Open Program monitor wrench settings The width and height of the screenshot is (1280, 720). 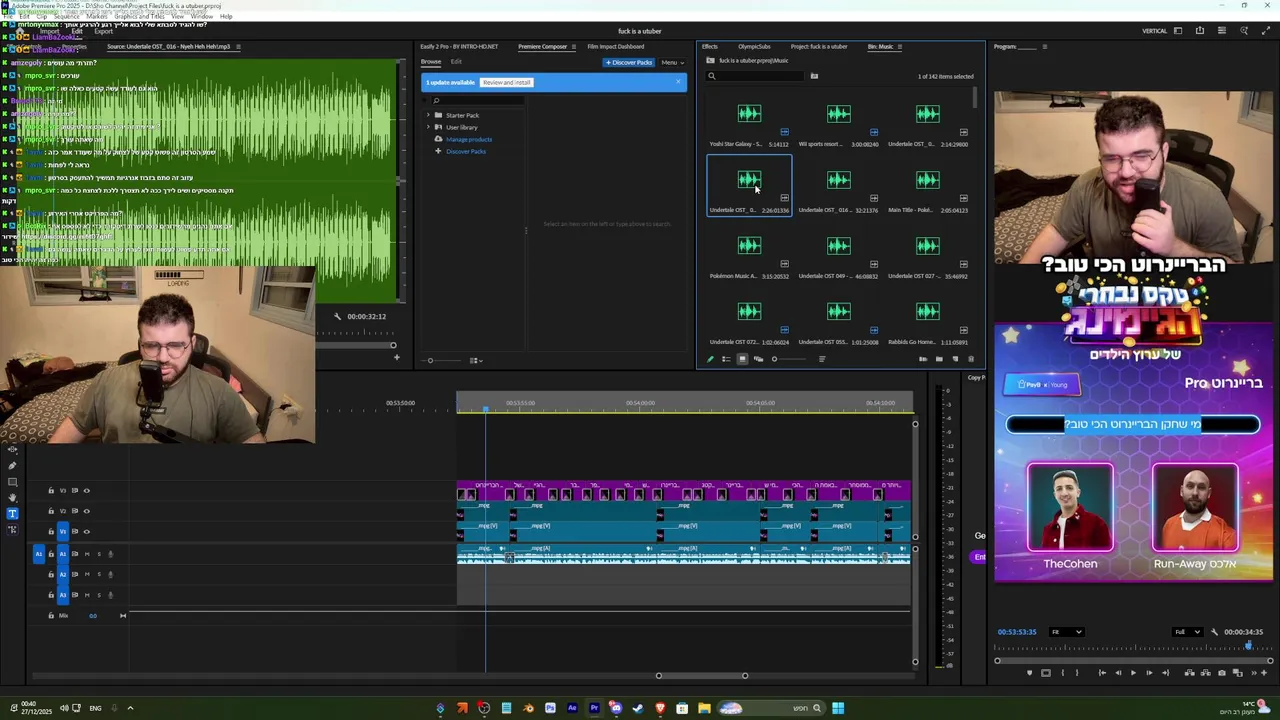coord(1214,632)
